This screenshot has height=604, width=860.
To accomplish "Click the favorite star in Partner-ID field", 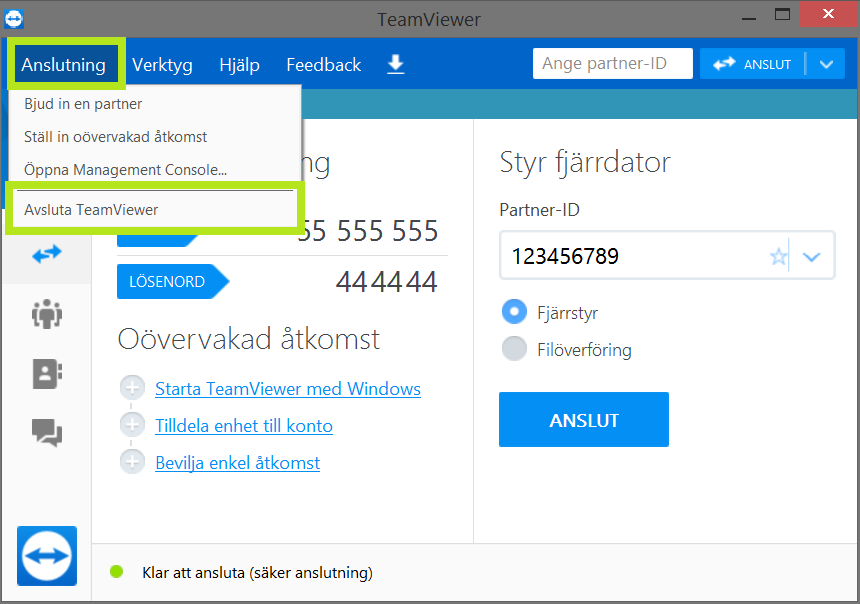I will point(778,257).
